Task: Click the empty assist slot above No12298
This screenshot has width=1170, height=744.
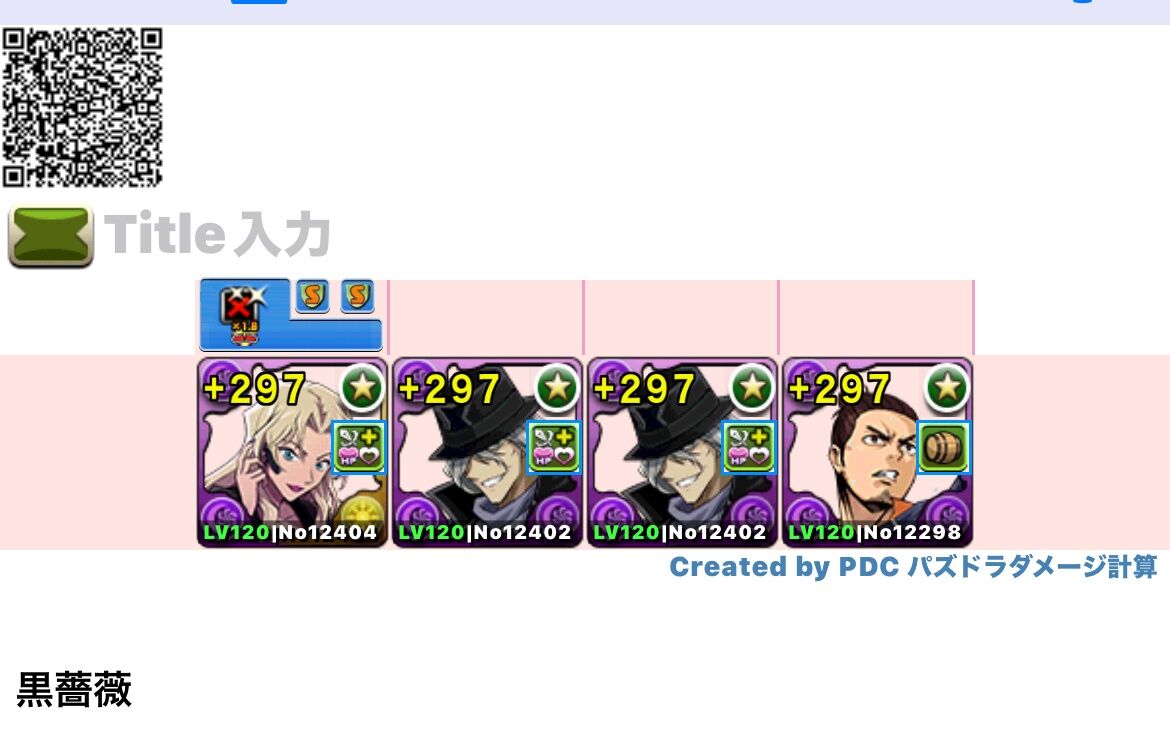Action: click(877, 317)
